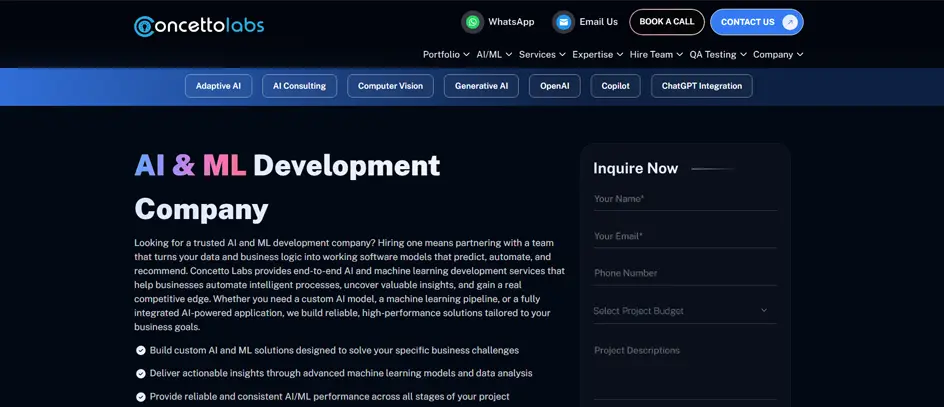Open the AI/ML menu
The width and height of the screenshot is (944, 407).
(494, 54)
